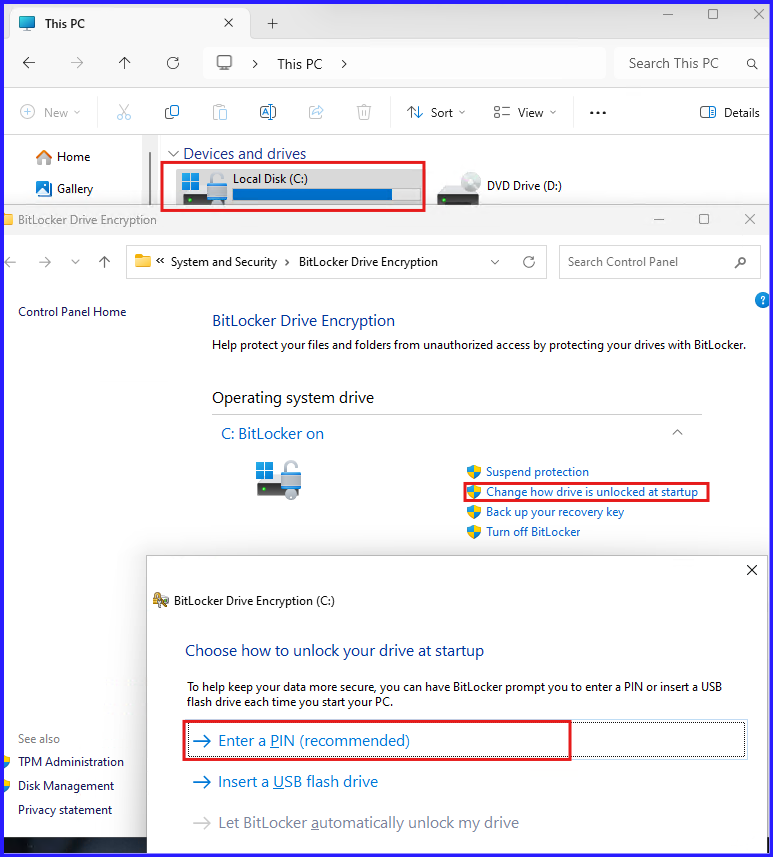Collapse the Devices and drives group

pyautogui.click(x=173, y=154)
